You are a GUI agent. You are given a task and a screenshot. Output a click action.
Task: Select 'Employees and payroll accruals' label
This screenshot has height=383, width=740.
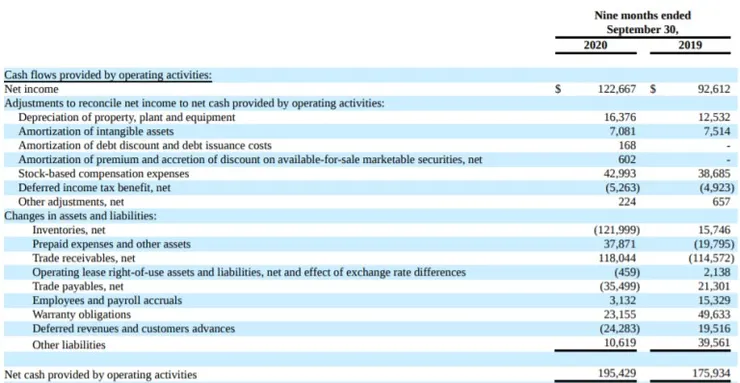(x=107, y=300)
